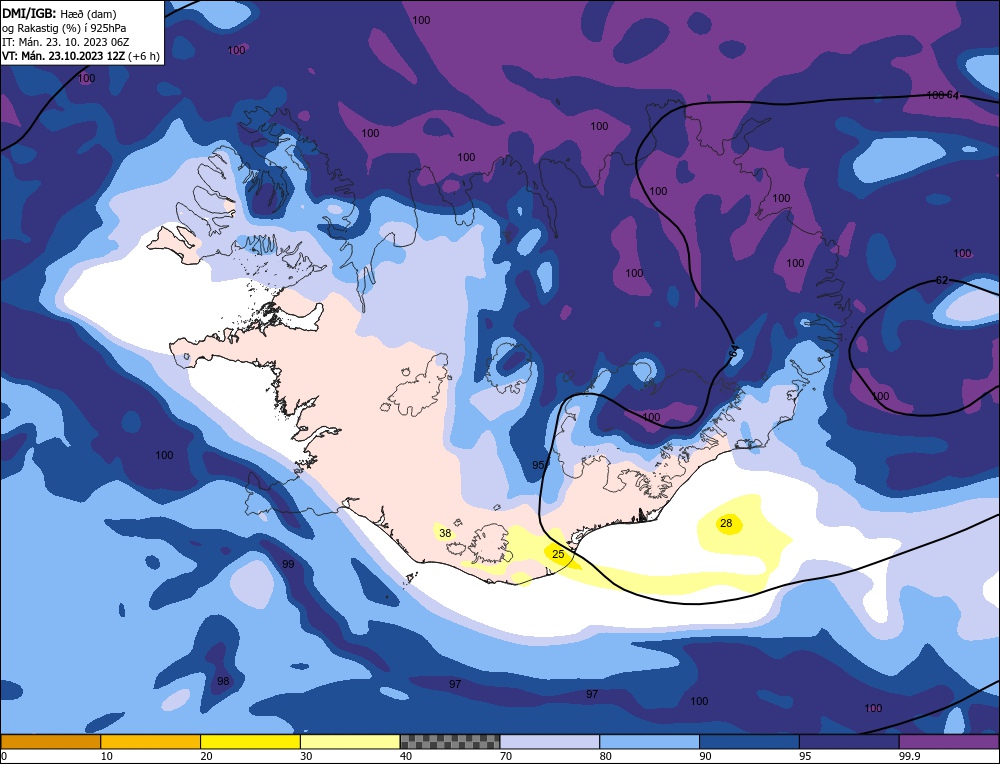Click the lavender 70–80 legend swatch
This screenshot has height=764, width=1000.
(x=550, y=742)
